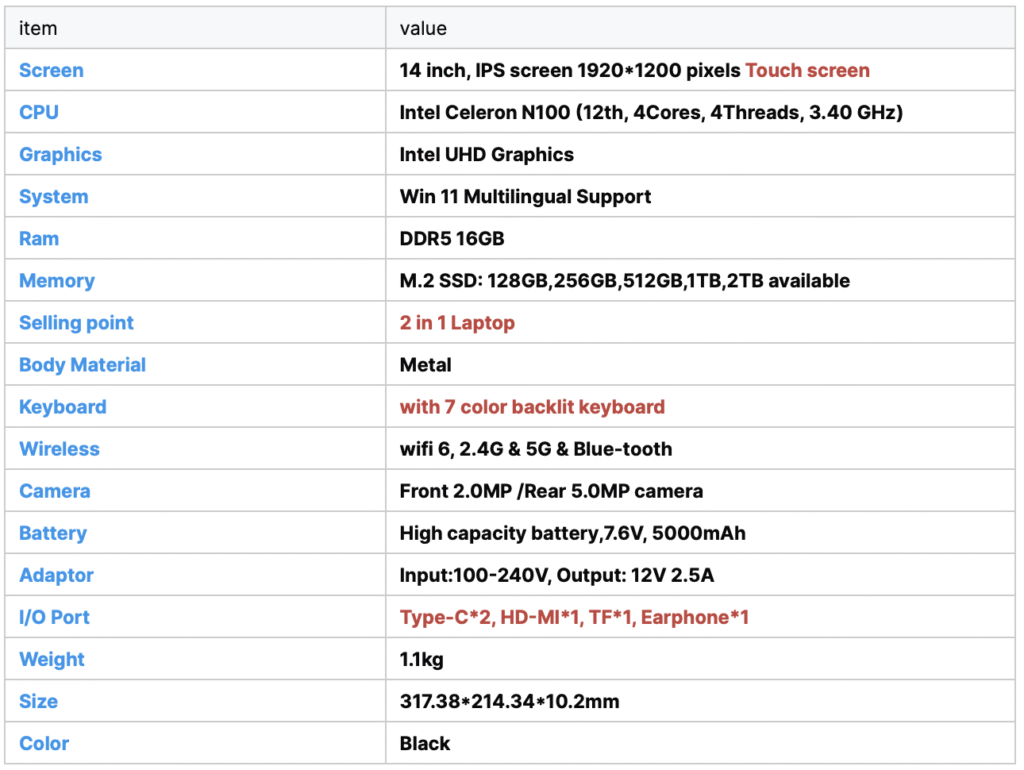
Task: Click the value column header
Action: (x=423, y=29)
